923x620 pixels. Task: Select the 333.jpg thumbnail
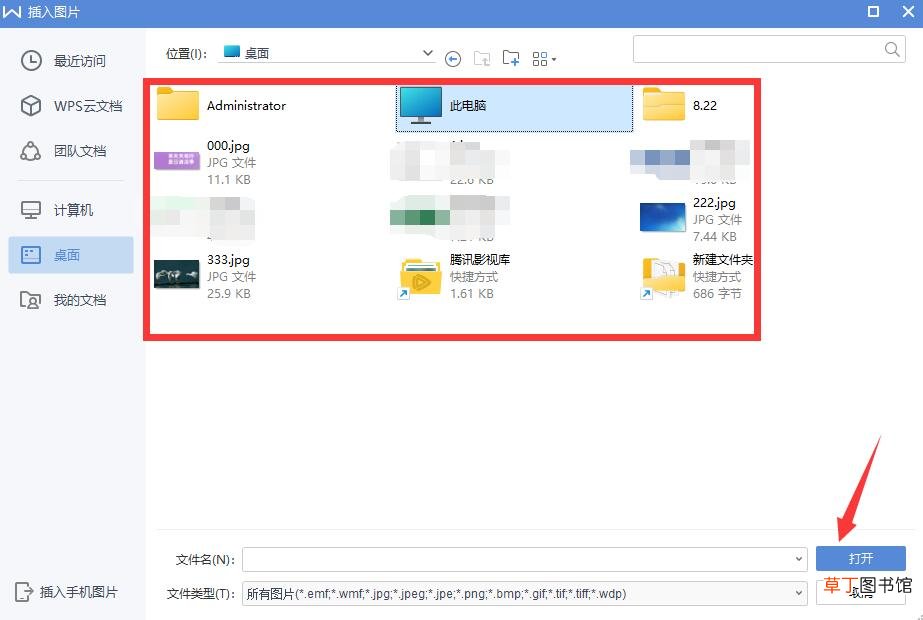coord(177,274)
